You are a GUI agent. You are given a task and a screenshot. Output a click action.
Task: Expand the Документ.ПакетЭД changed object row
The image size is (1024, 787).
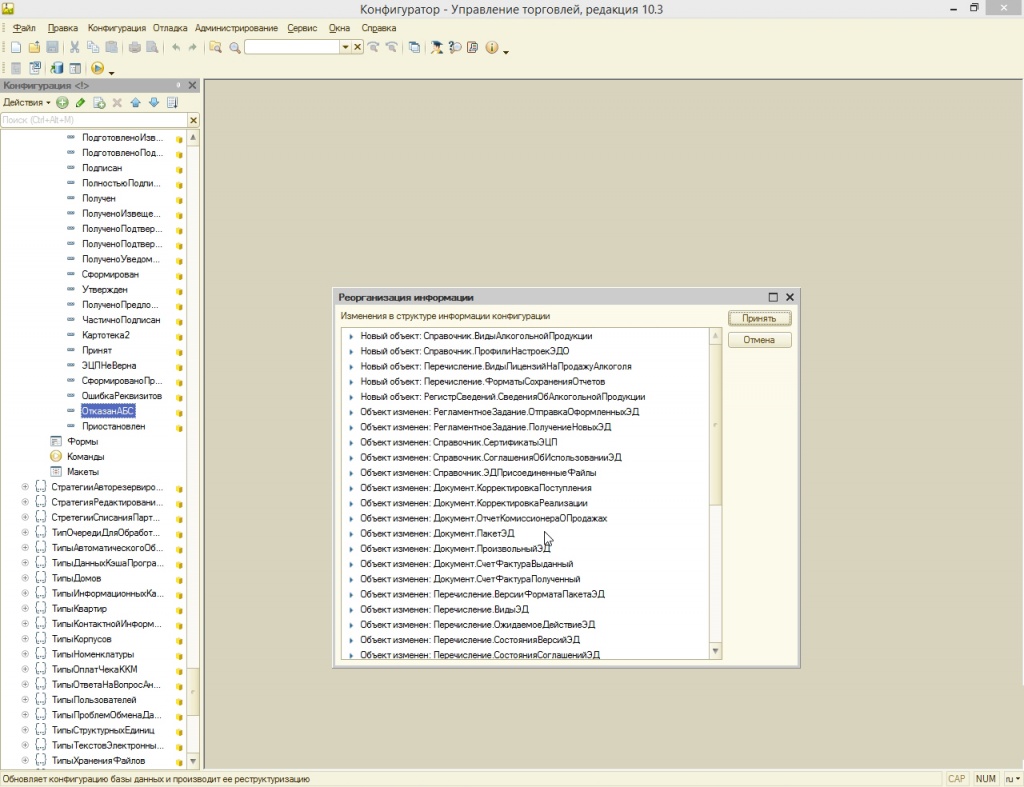[x=351, y=534]
